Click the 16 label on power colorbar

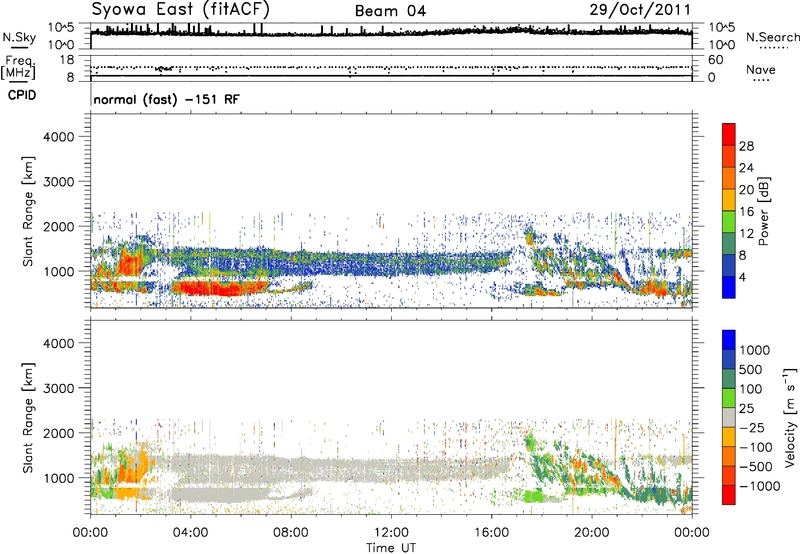pos(746,212)
